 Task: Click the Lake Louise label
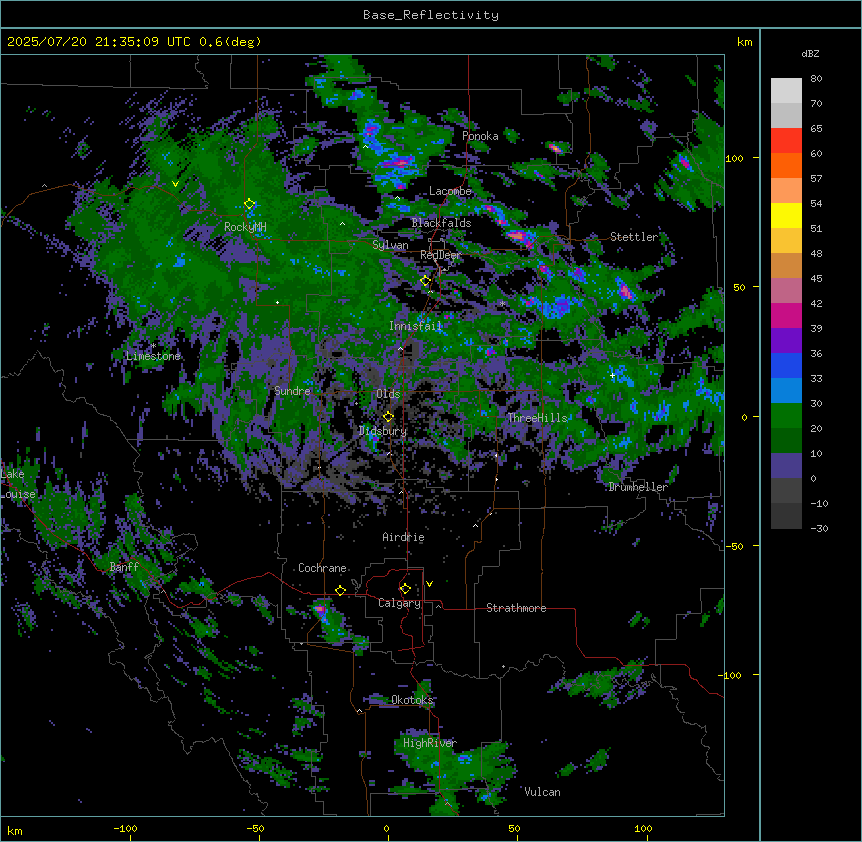(x=18, y=484)
